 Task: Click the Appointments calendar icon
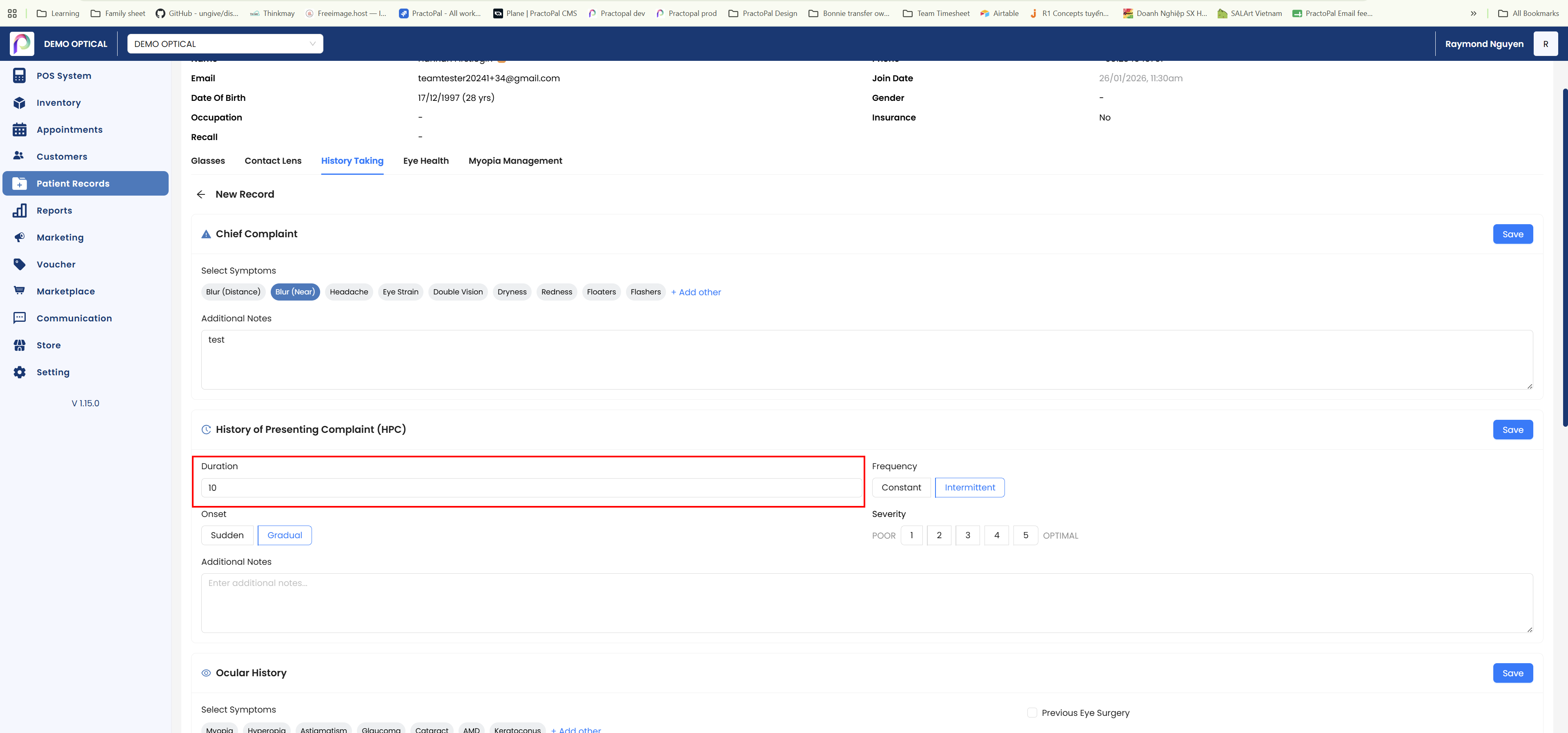(20, 130)
